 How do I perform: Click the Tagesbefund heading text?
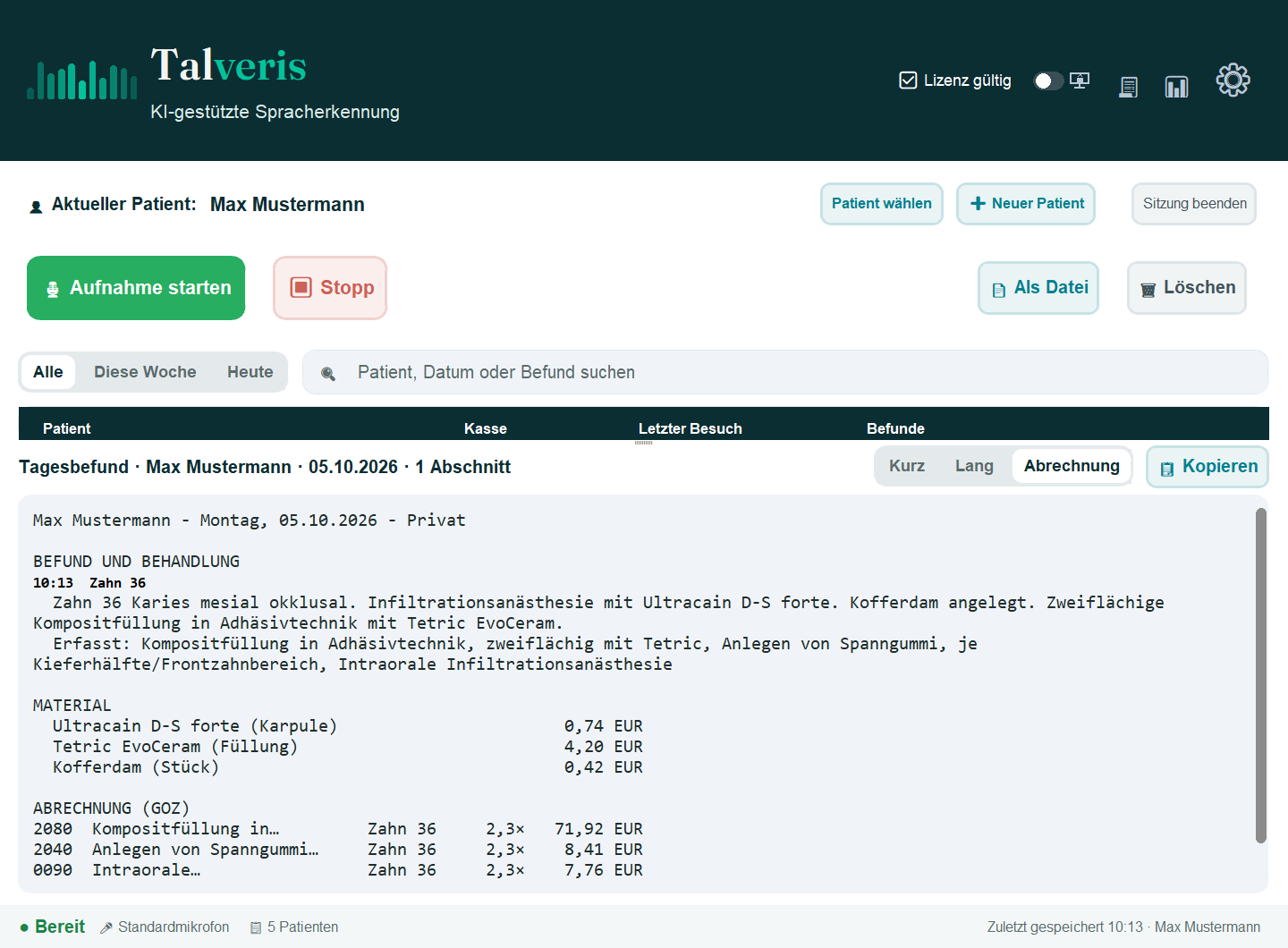(x=265, y=467)
